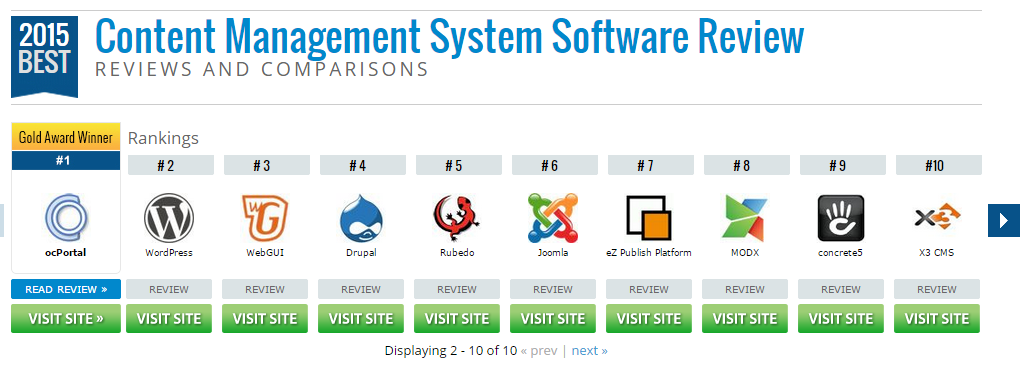Click the Drupal droplet logo
This screenshot has width=1033, height=379.
(361, 218)
